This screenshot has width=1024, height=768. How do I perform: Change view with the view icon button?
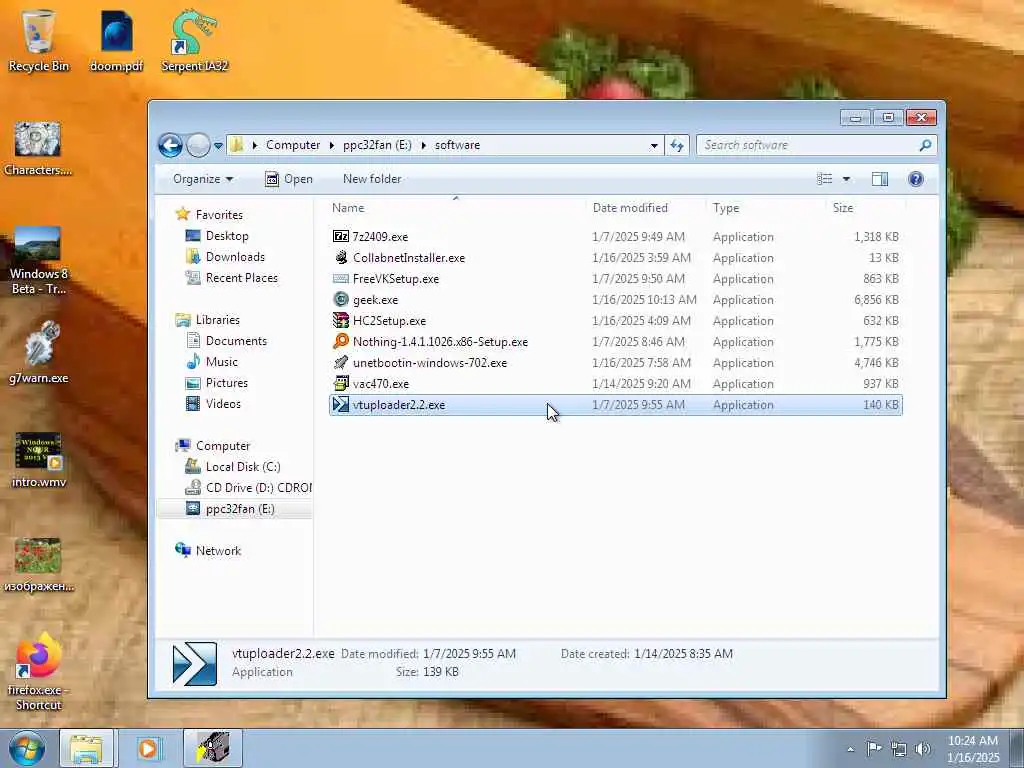(825, 179)
